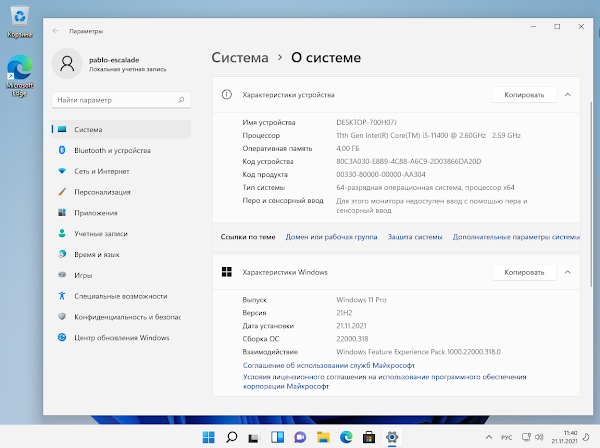This screenshot has width=600, height=448.
Task: Select Система in the sidebar
Action: pyautogui.click(x=121, y=129)
